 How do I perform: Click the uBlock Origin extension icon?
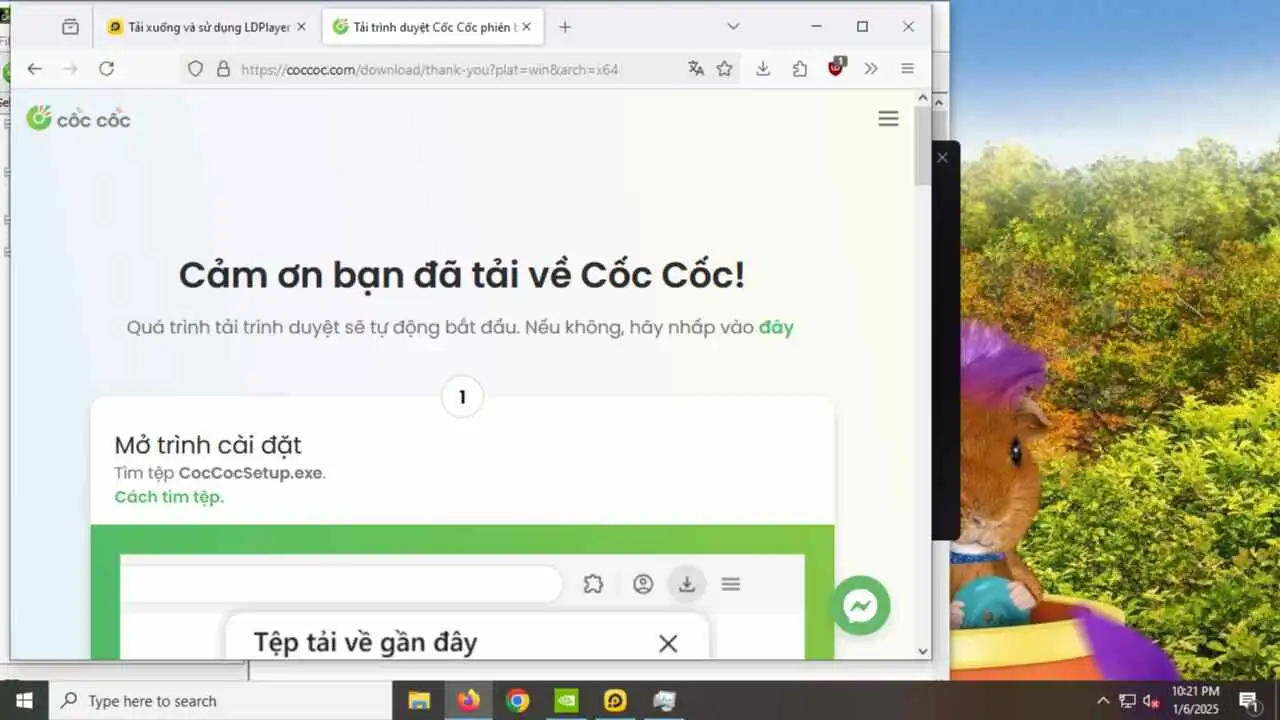[x=836, y=68]
